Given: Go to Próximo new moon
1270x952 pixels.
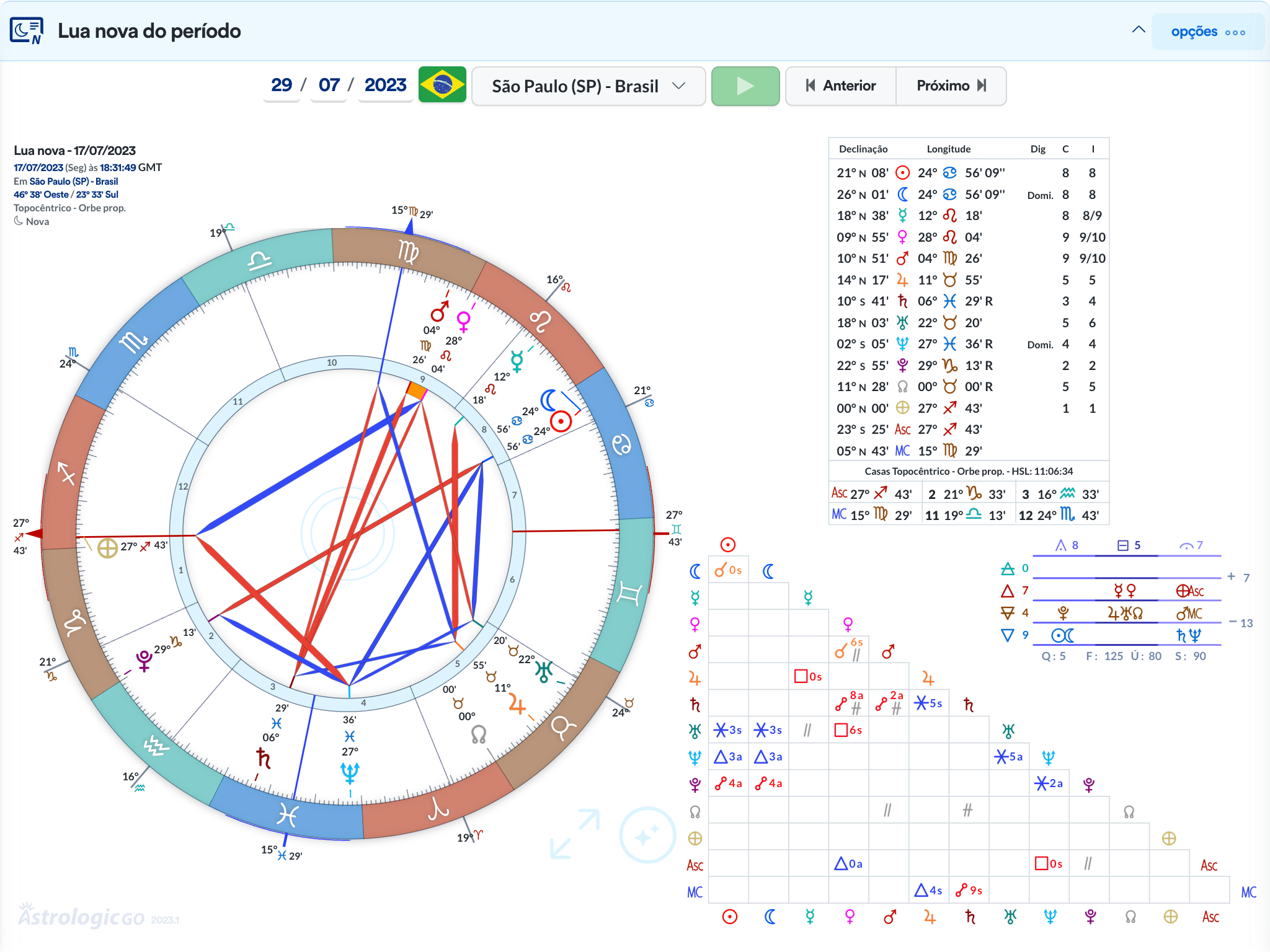Looking at the screenshot, I should [951, 86].
